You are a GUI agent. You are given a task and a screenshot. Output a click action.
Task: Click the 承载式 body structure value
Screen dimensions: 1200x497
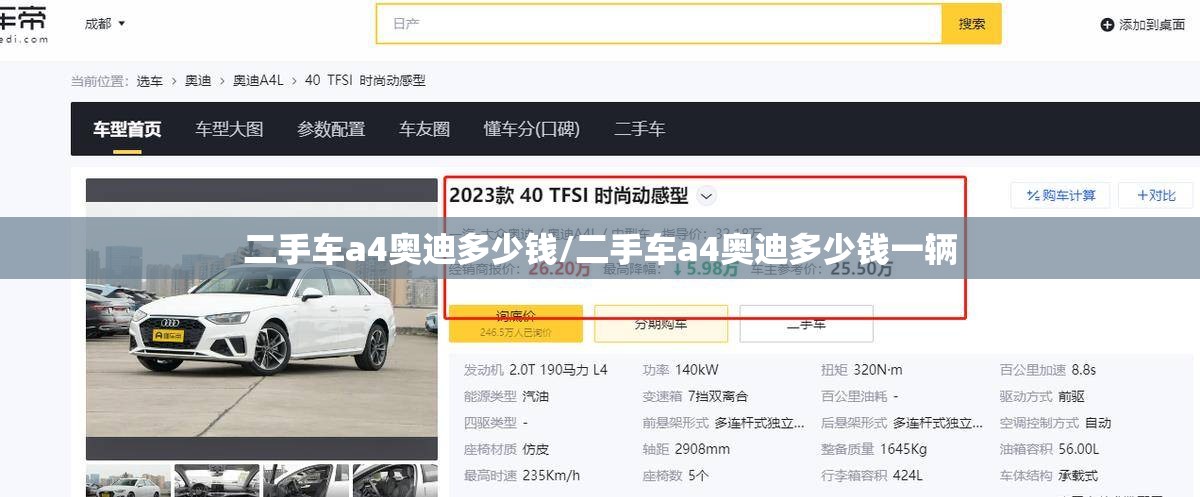click(1077, 475)
